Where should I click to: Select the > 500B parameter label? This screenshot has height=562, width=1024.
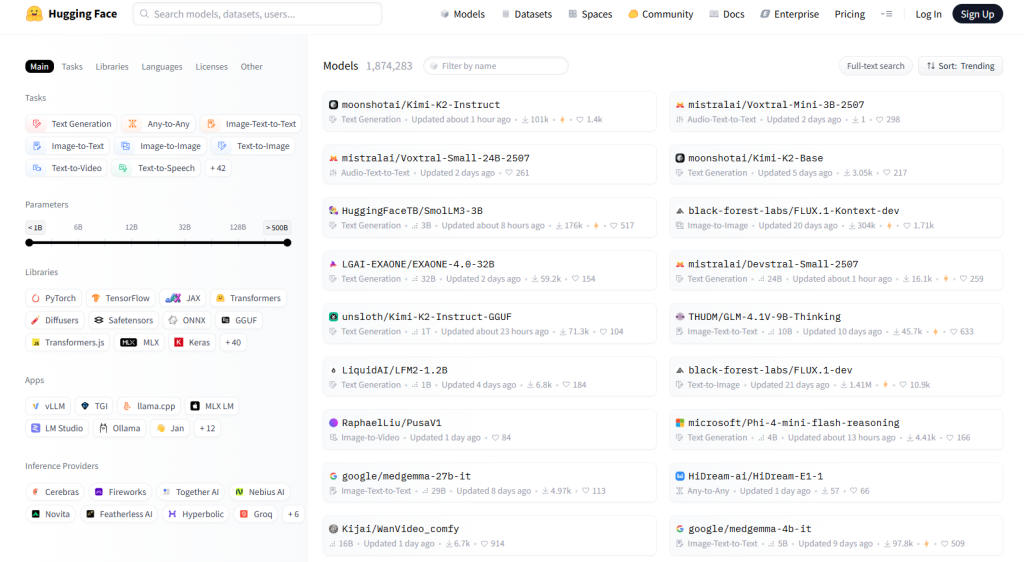click(x=276, y=227)
